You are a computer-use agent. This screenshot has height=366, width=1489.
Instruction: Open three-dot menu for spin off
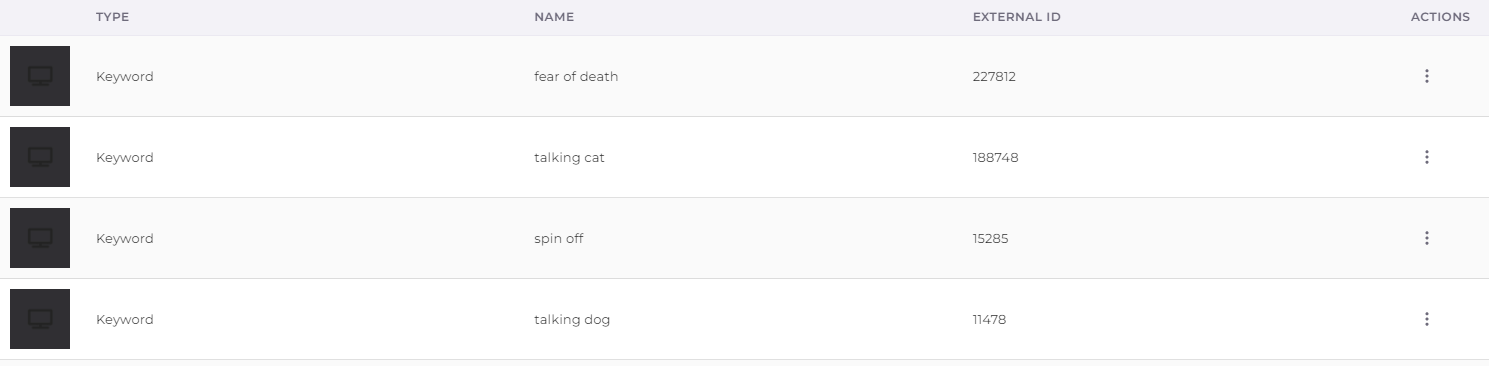[1426, 238]
